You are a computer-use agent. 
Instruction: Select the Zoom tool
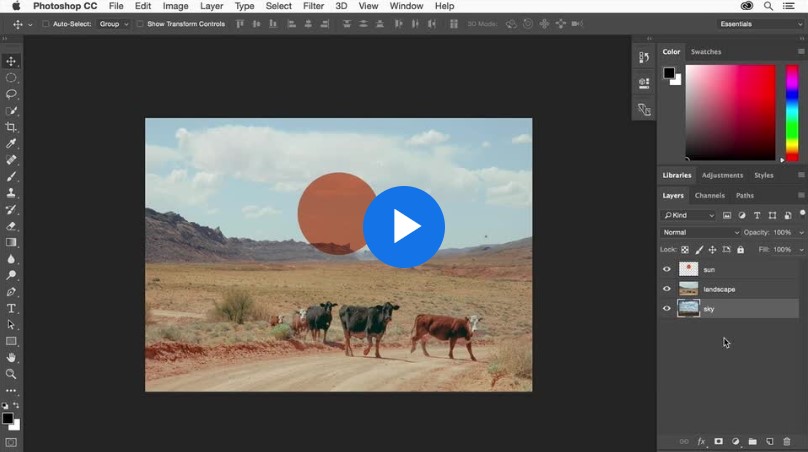point(11,374)
